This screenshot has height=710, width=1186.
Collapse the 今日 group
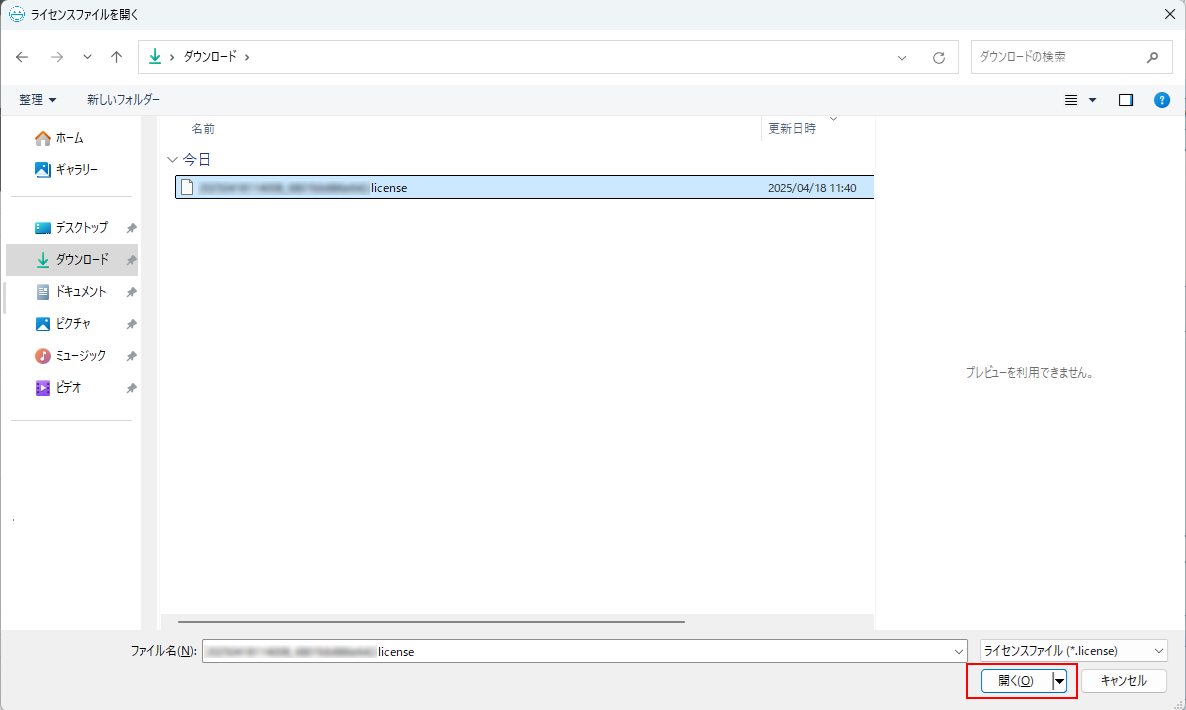[x=173, y=159]
